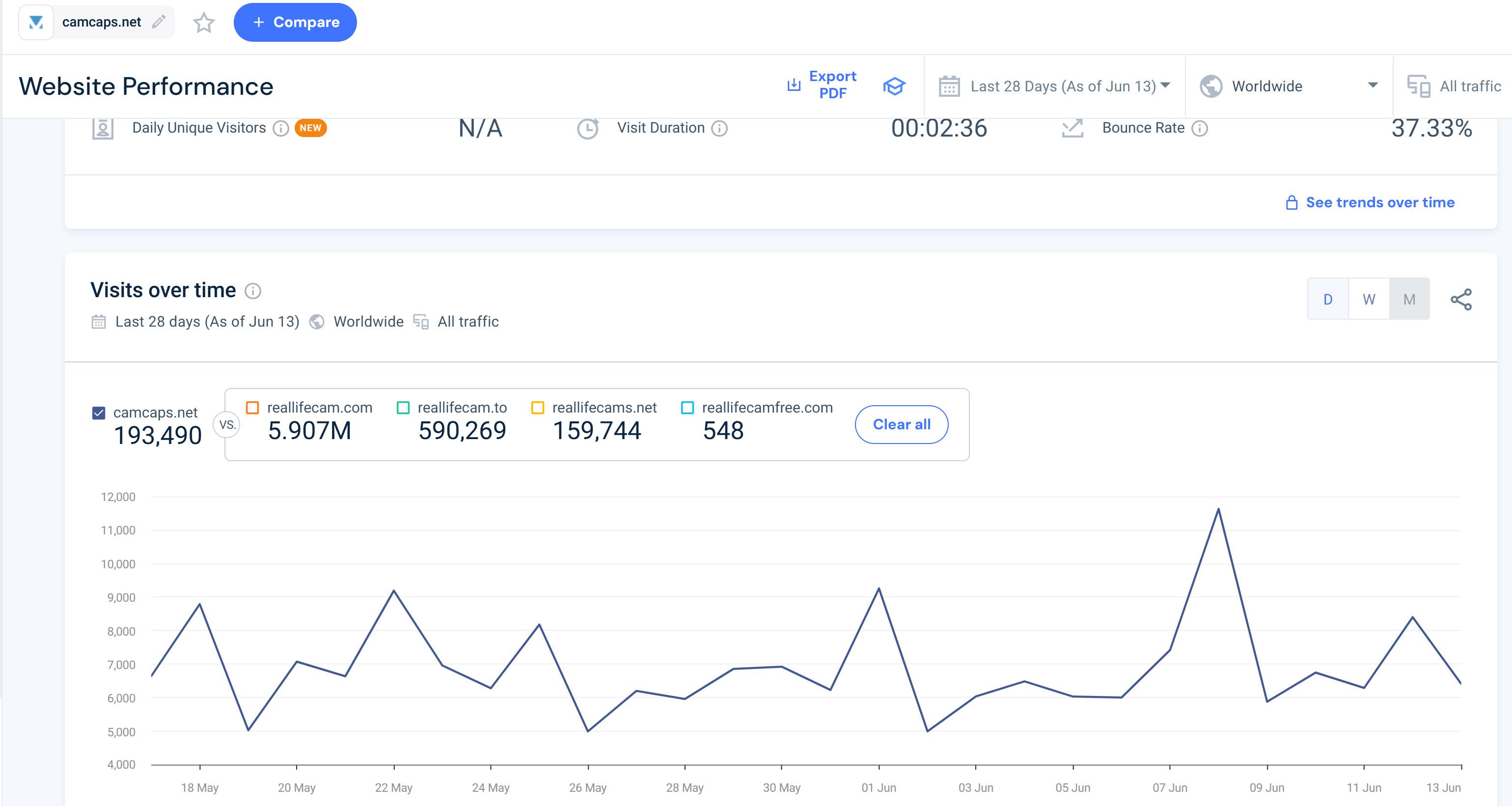This screenshot has width=1512, height=806.
Task: Click the blue Compare button
Action: click(x=295, y=22)
